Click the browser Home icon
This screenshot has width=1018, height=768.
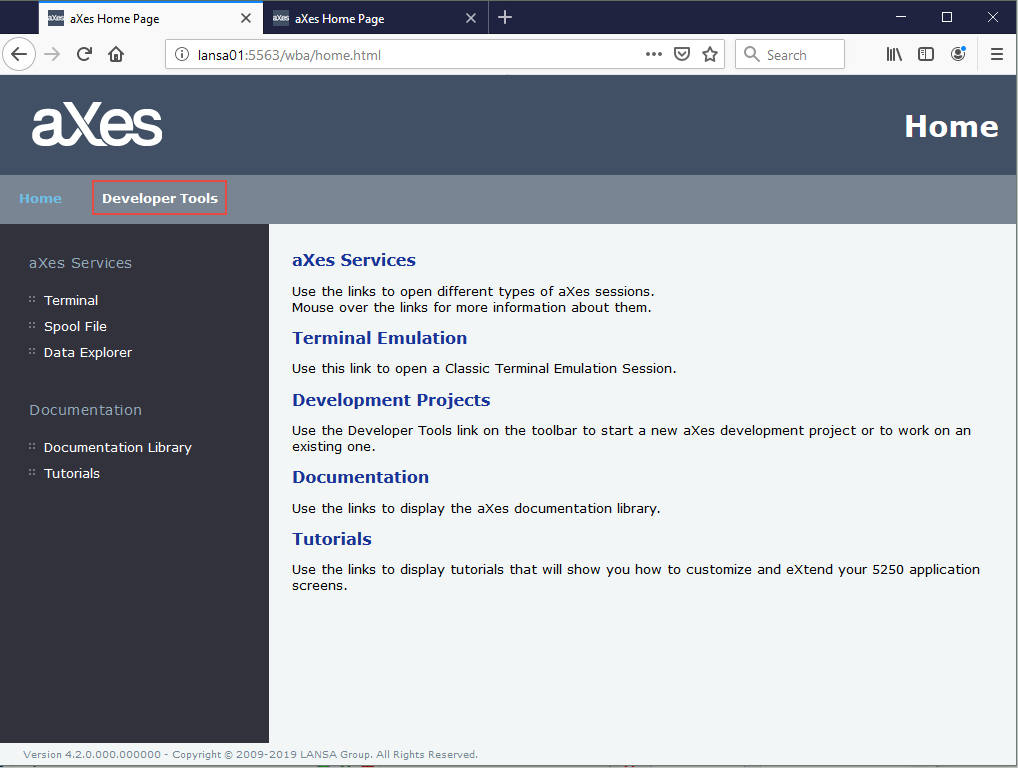tap(116, 55)
